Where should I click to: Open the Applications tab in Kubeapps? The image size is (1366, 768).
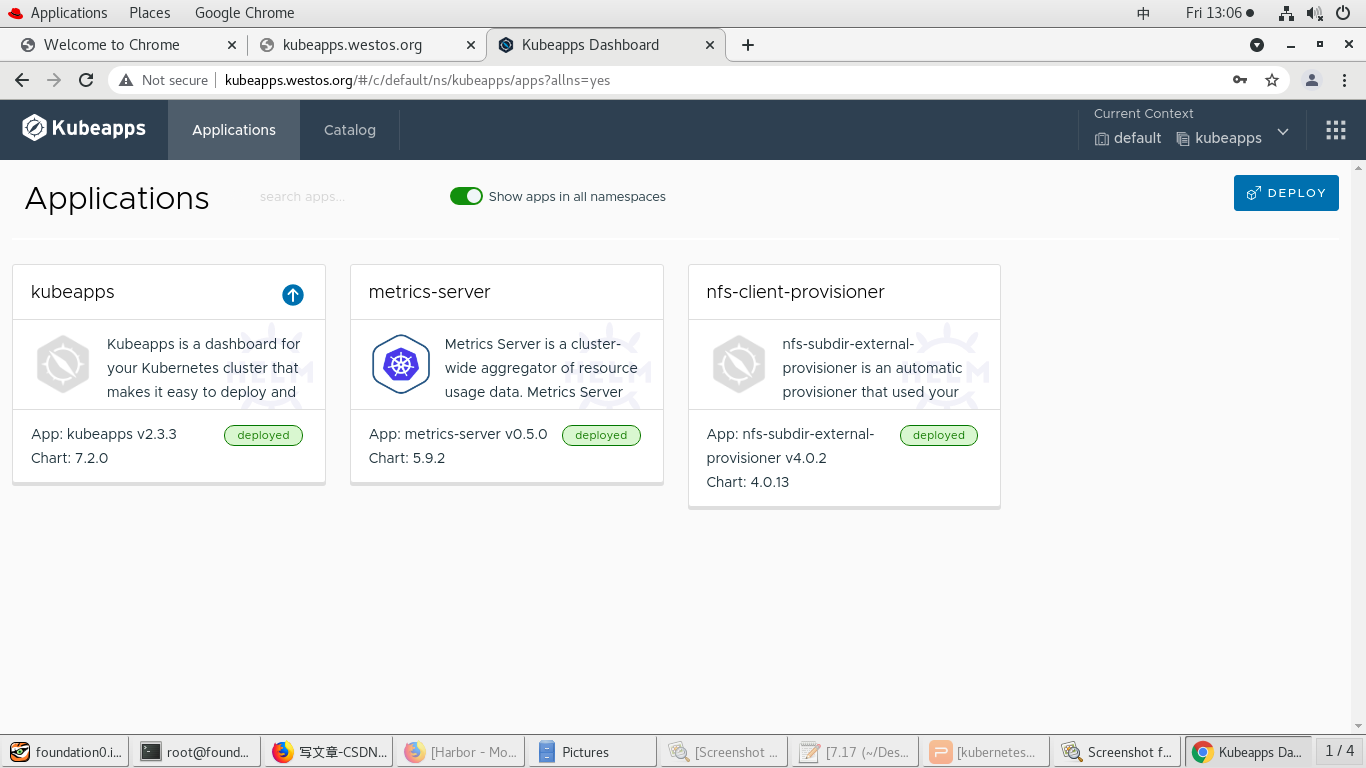point(234,130)
